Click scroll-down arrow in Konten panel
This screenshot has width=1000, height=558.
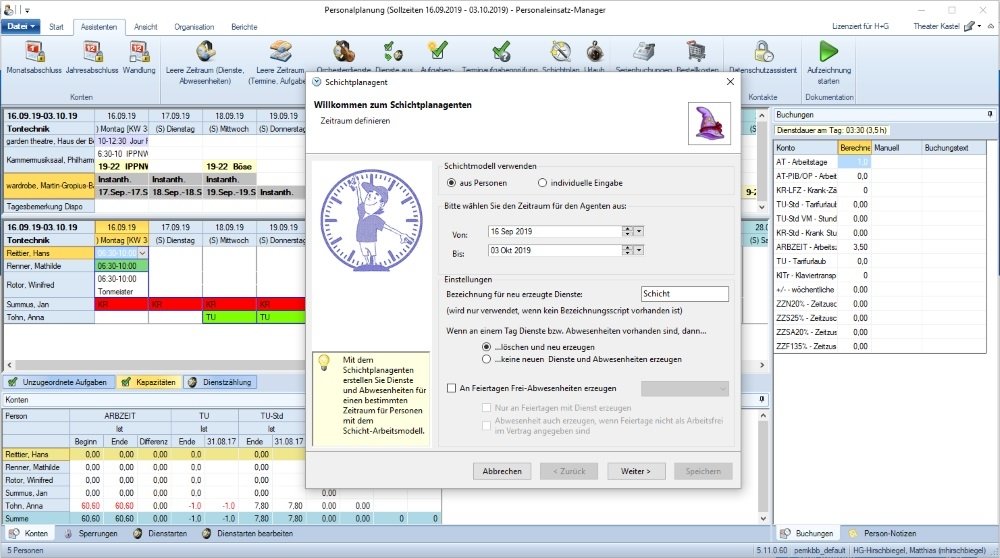pyautogui.click(x=763, y=518)
